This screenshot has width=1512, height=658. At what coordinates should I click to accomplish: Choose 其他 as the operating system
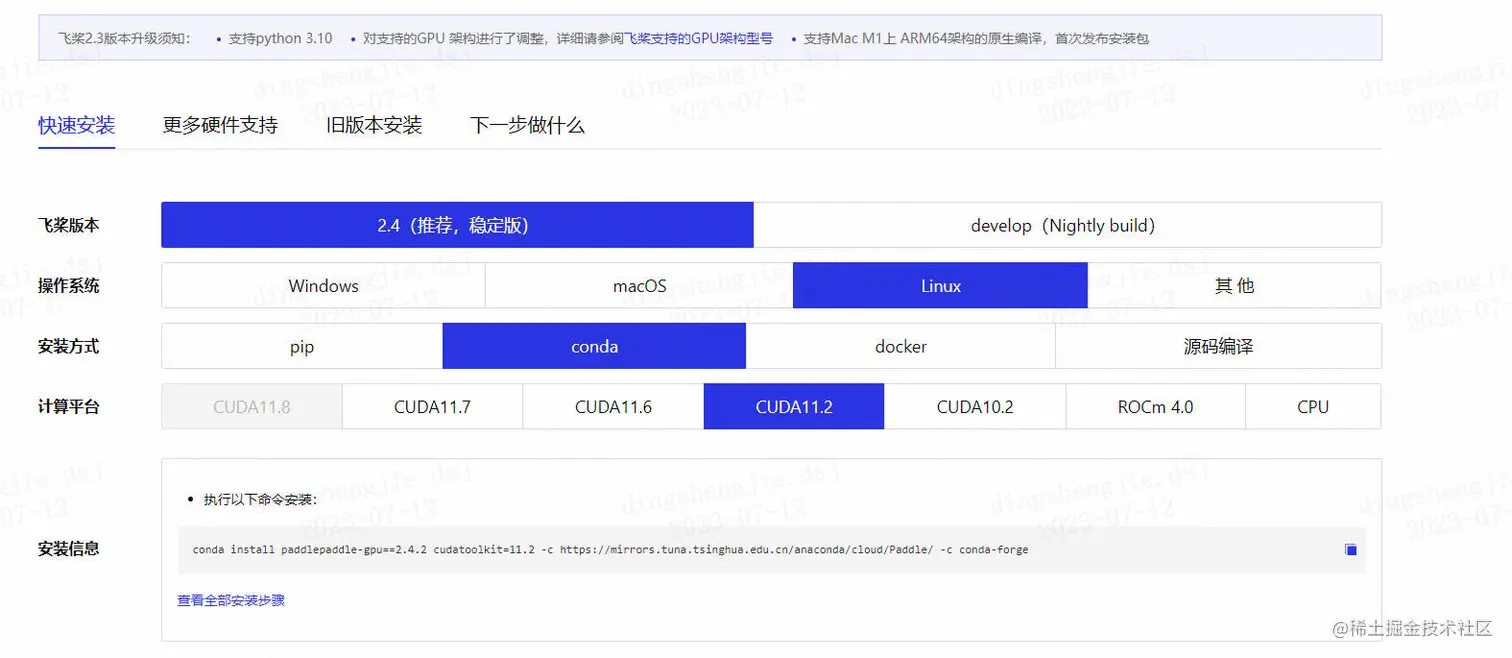coord(1234,285)
